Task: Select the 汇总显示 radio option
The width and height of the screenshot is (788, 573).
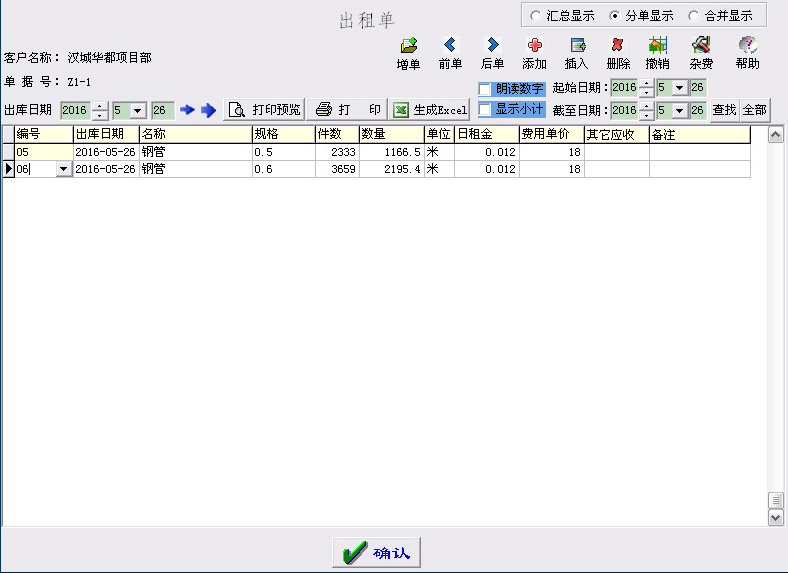Action: 536,16
